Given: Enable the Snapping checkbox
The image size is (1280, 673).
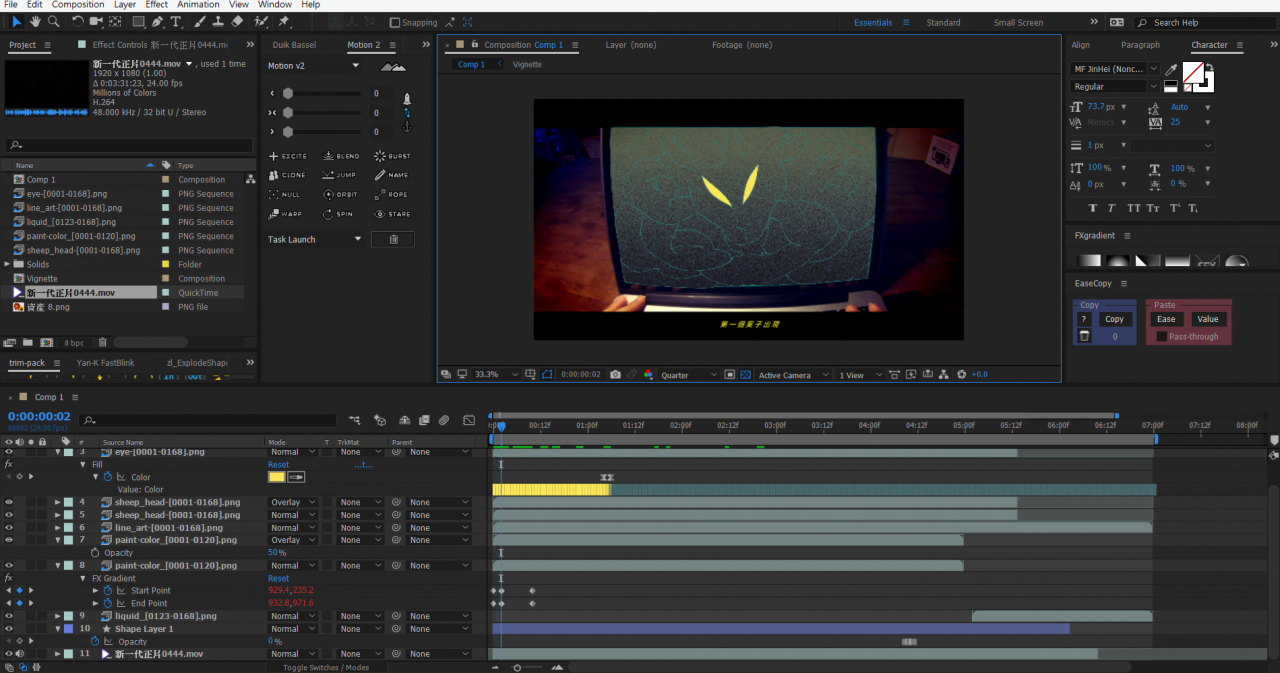Looking at the screenshot, I should (x=395, y=22).
